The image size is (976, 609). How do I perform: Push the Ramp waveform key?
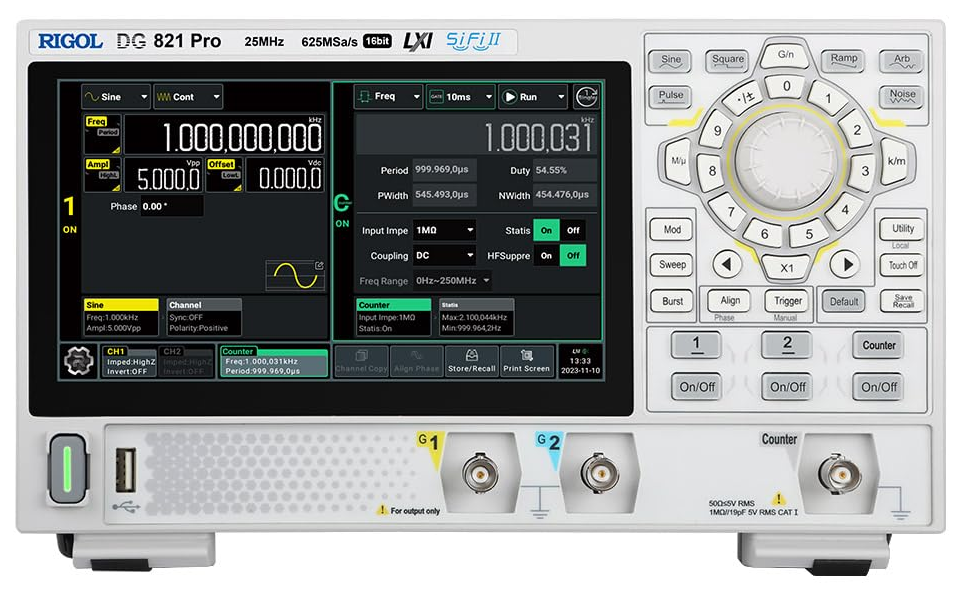point(843,60)
